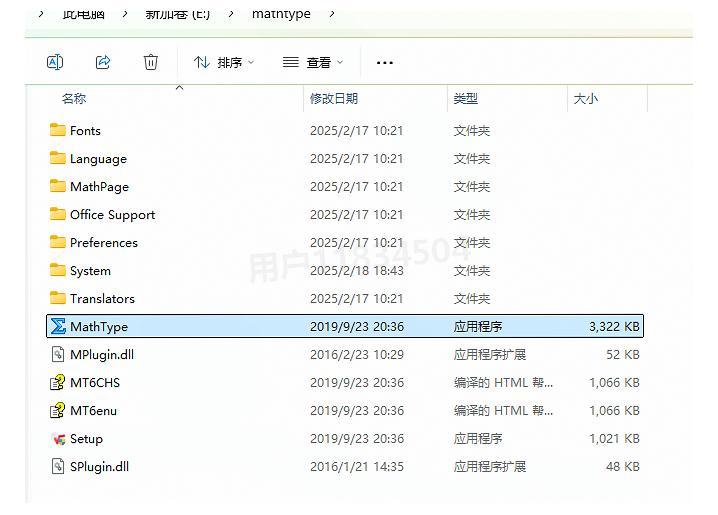
Task: Click the MathType sigma application icon
Action: pos(58,326)
